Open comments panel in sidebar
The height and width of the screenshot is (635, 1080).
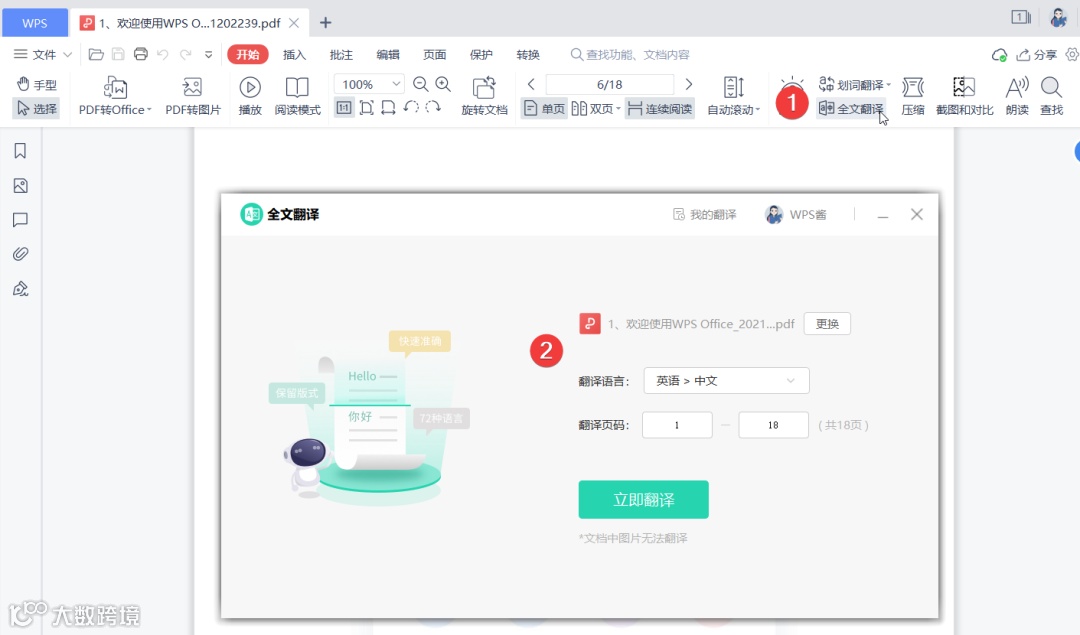click(x=20, y=220)
